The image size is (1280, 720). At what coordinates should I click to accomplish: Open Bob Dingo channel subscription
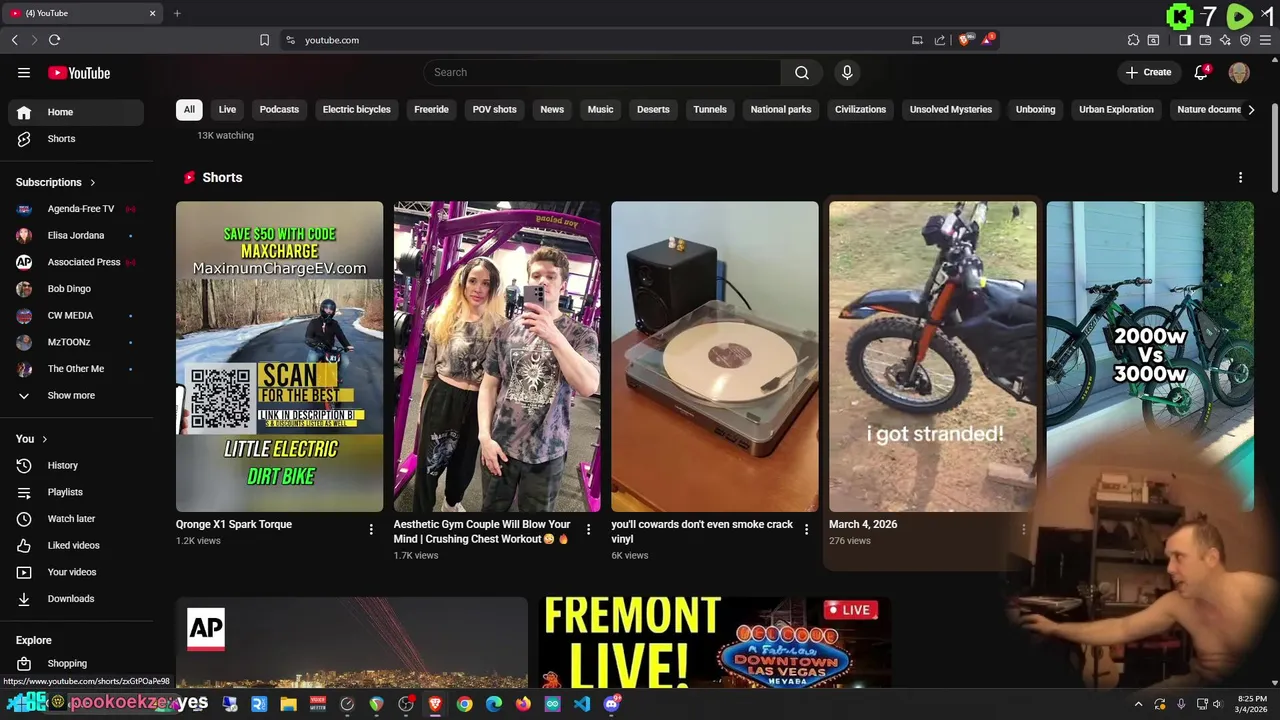[x=76, y=289]
